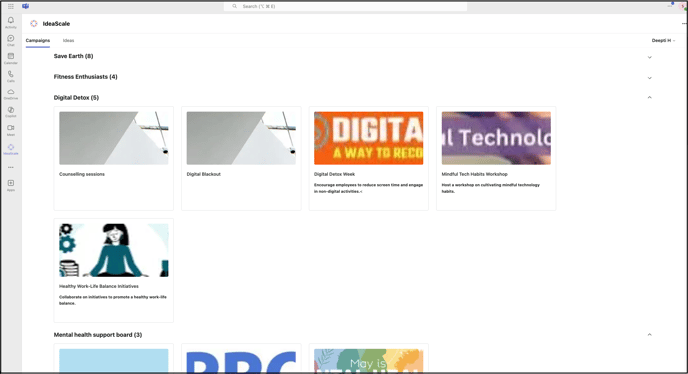Click the Host a workshop description text

coord(491,188)
